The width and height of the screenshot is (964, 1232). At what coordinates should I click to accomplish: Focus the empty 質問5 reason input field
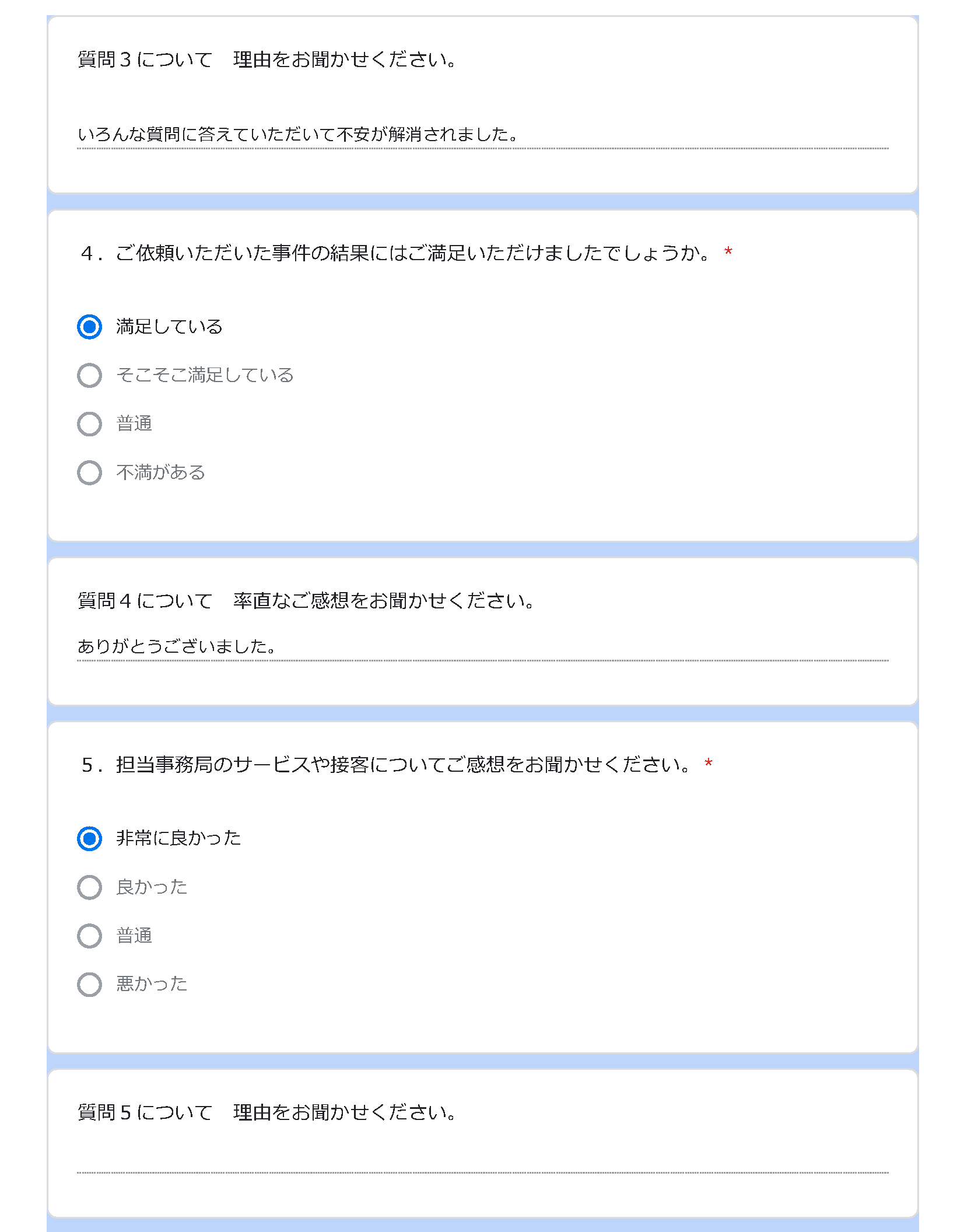[482, 1160]
